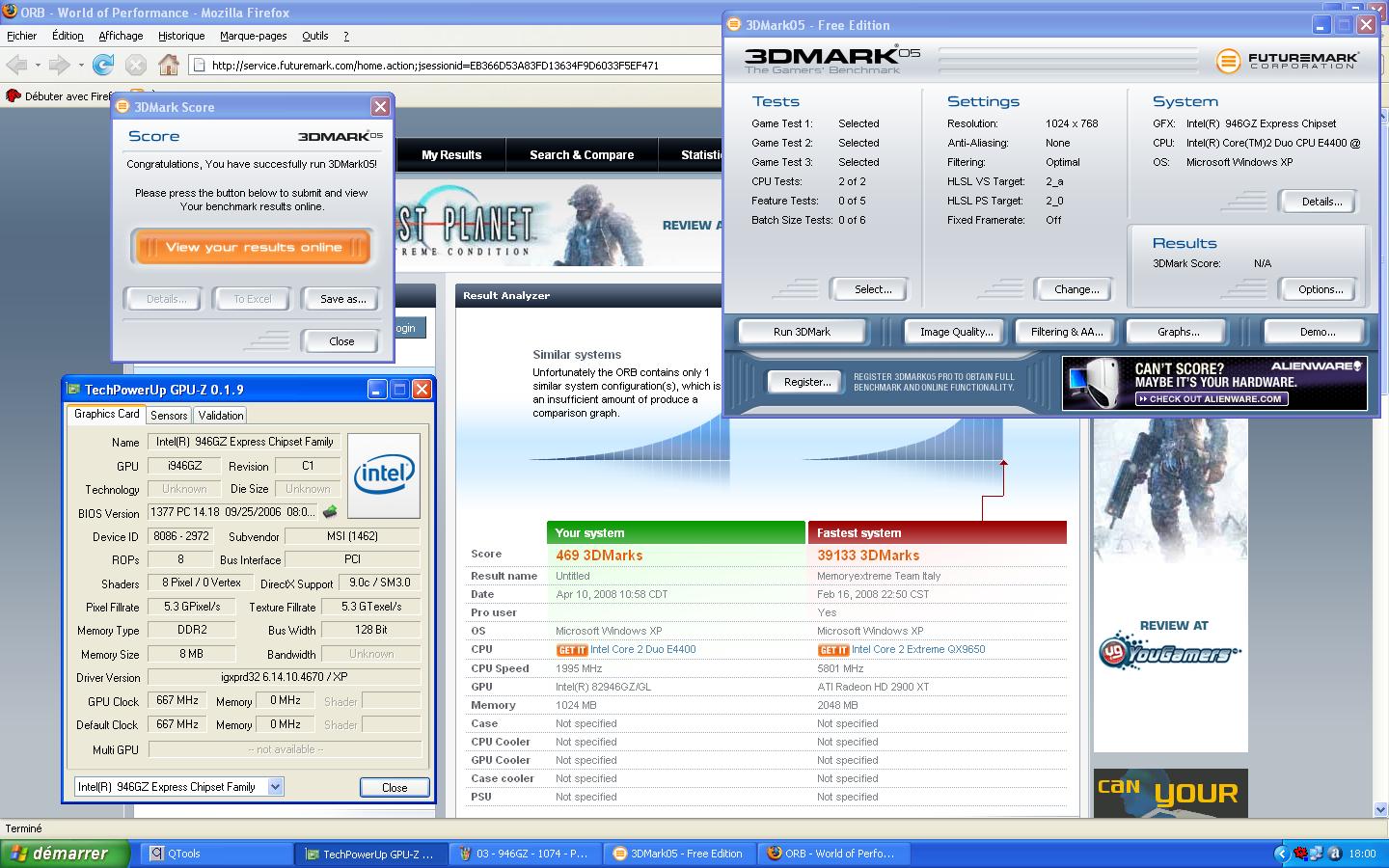Click the YouGamers logo in side ad

tap(1170, 654)
